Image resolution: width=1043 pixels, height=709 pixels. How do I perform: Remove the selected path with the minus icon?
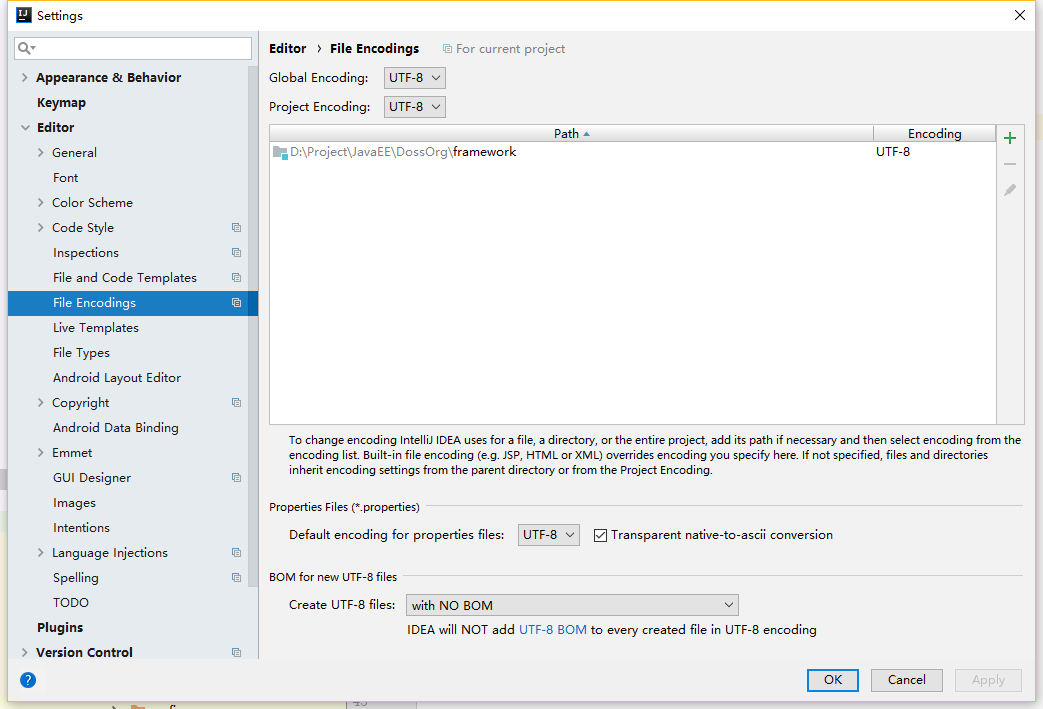point(1010,164)
